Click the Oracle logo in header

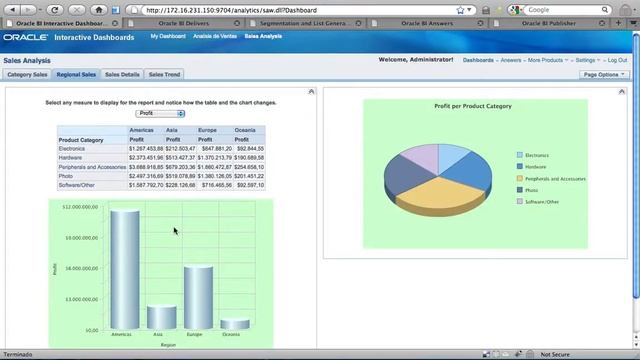click(25, 37)
